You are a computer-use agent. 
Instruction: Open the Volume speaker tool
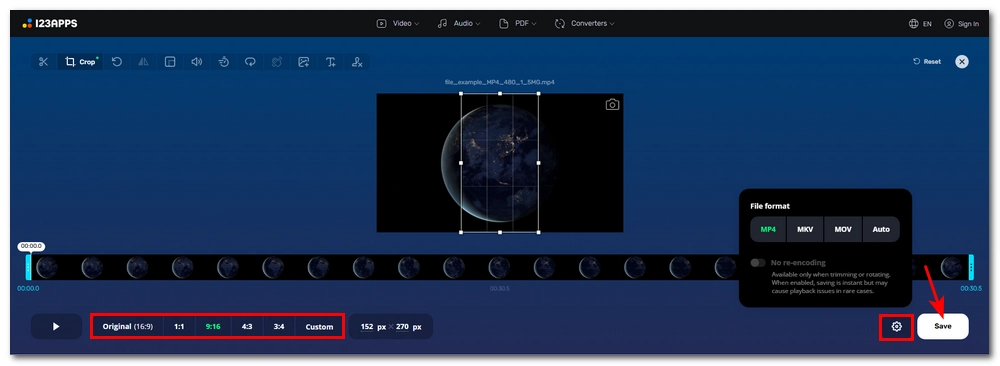(196, 62)
